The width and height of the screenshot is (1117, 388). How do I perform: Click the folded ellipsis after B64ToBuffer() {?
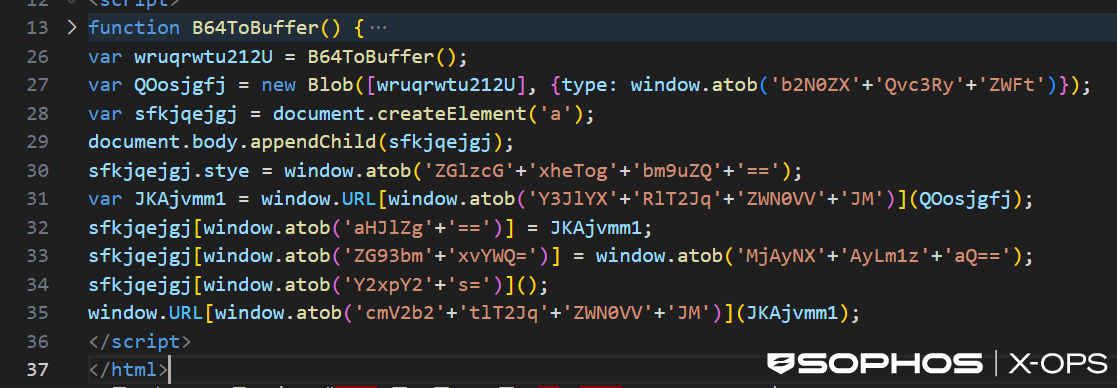pyautogui.click(x=378, y=28)
